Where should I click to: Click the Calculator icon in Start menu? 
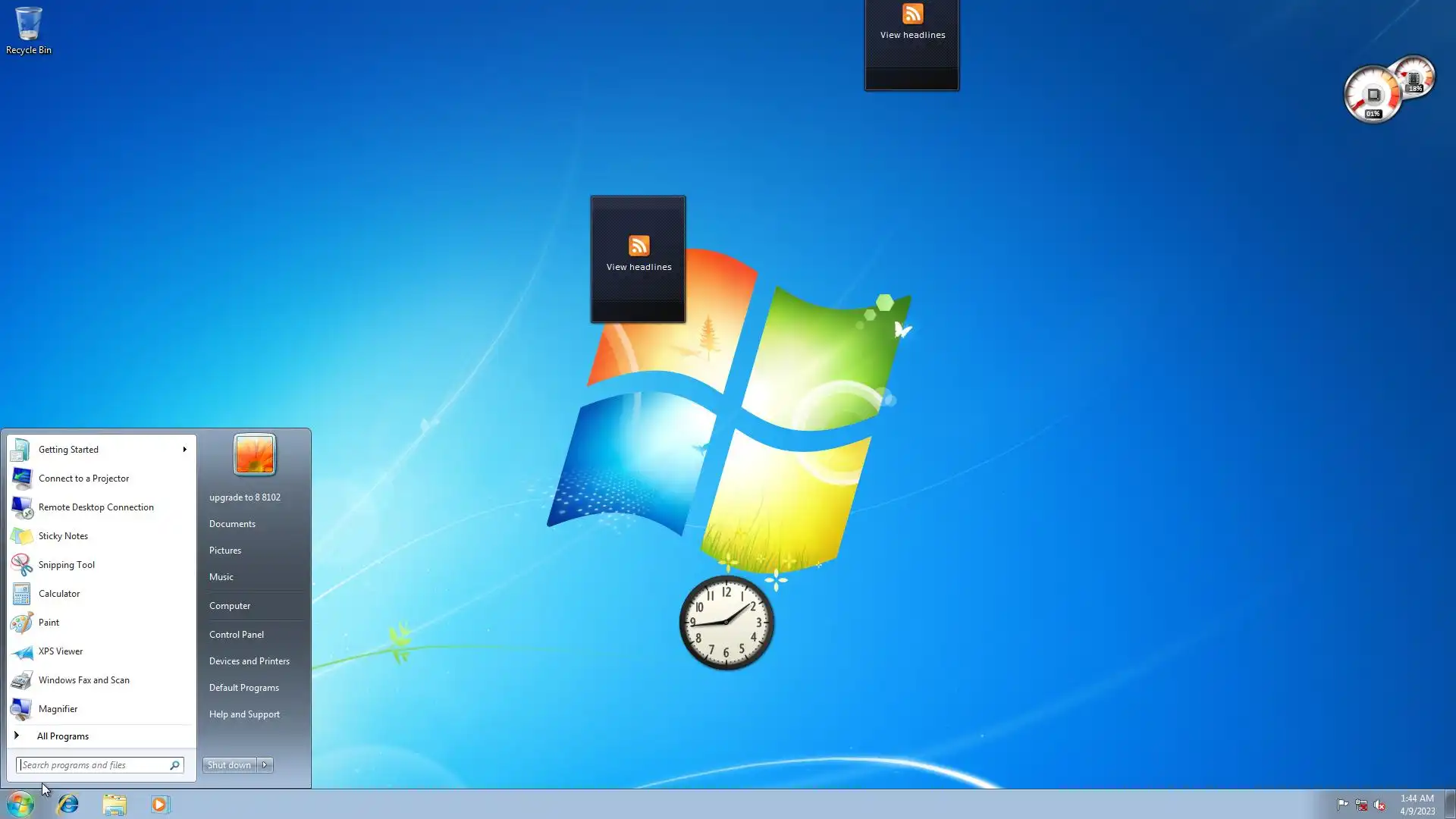tap(21, 594)
